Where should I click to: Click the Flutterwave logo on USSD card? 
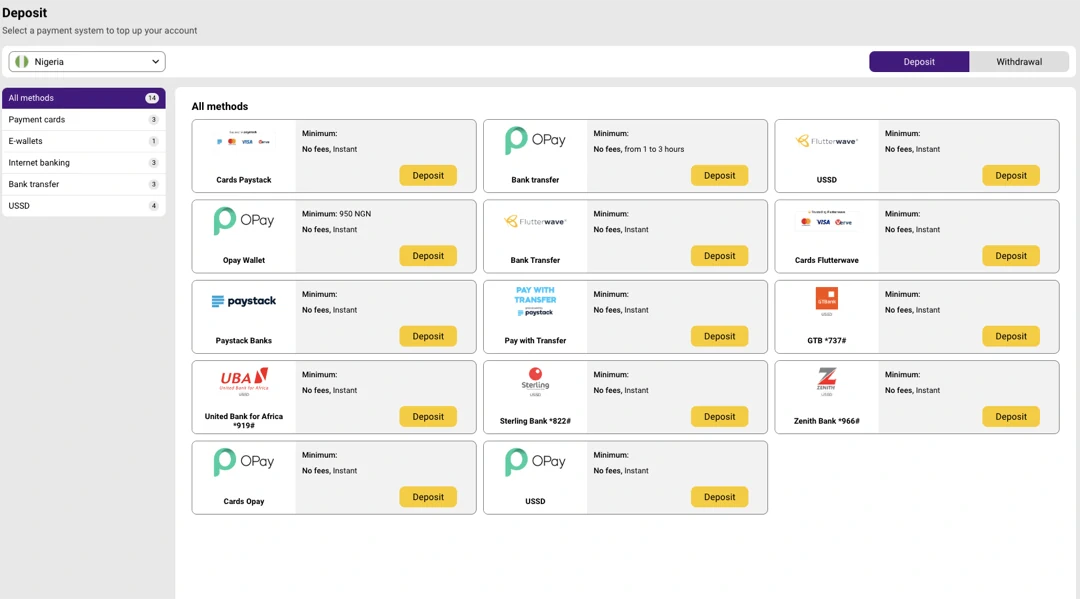click(x=827, y=141)
